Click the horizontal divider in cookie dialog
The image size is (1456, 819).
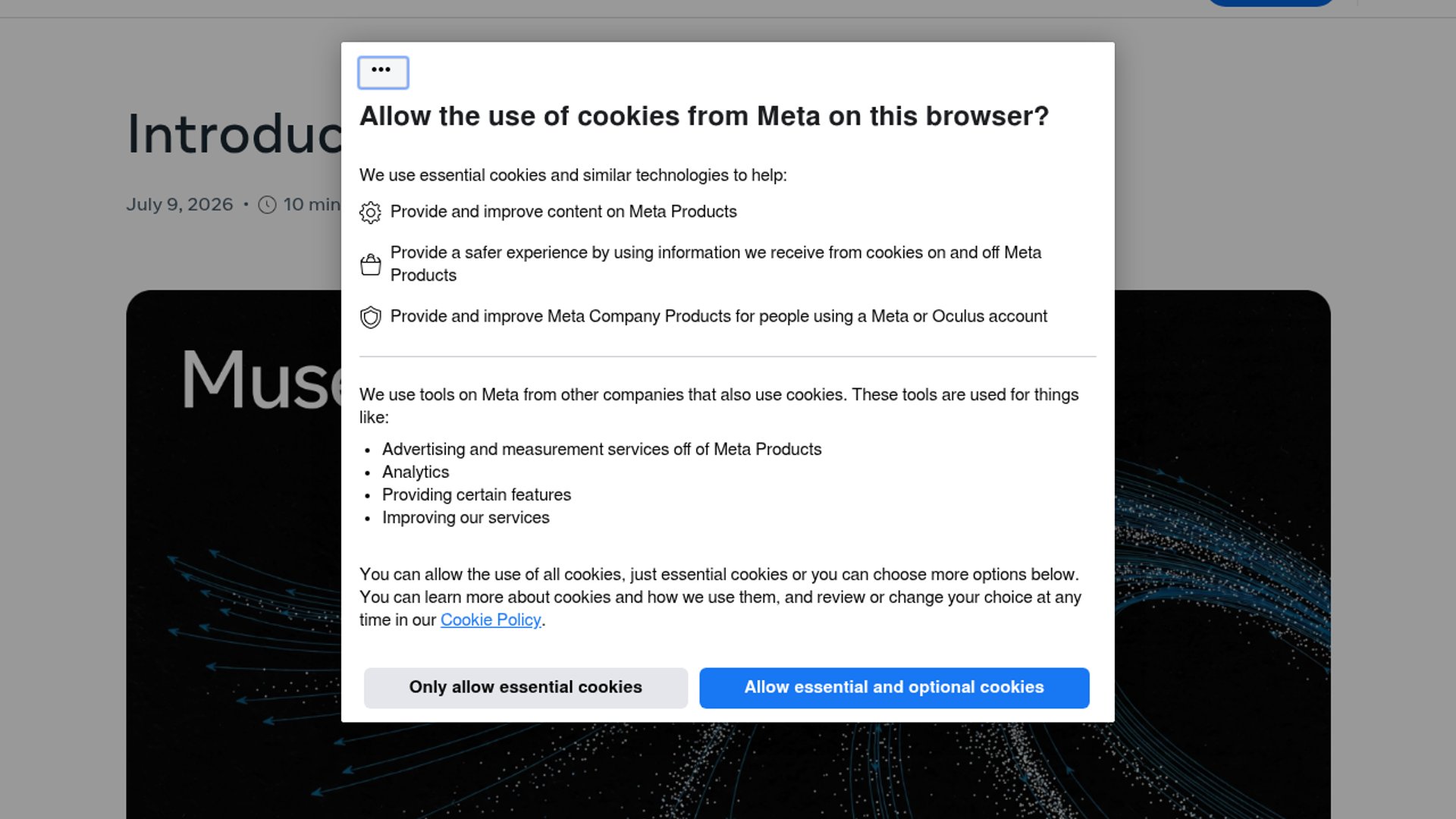728,356
